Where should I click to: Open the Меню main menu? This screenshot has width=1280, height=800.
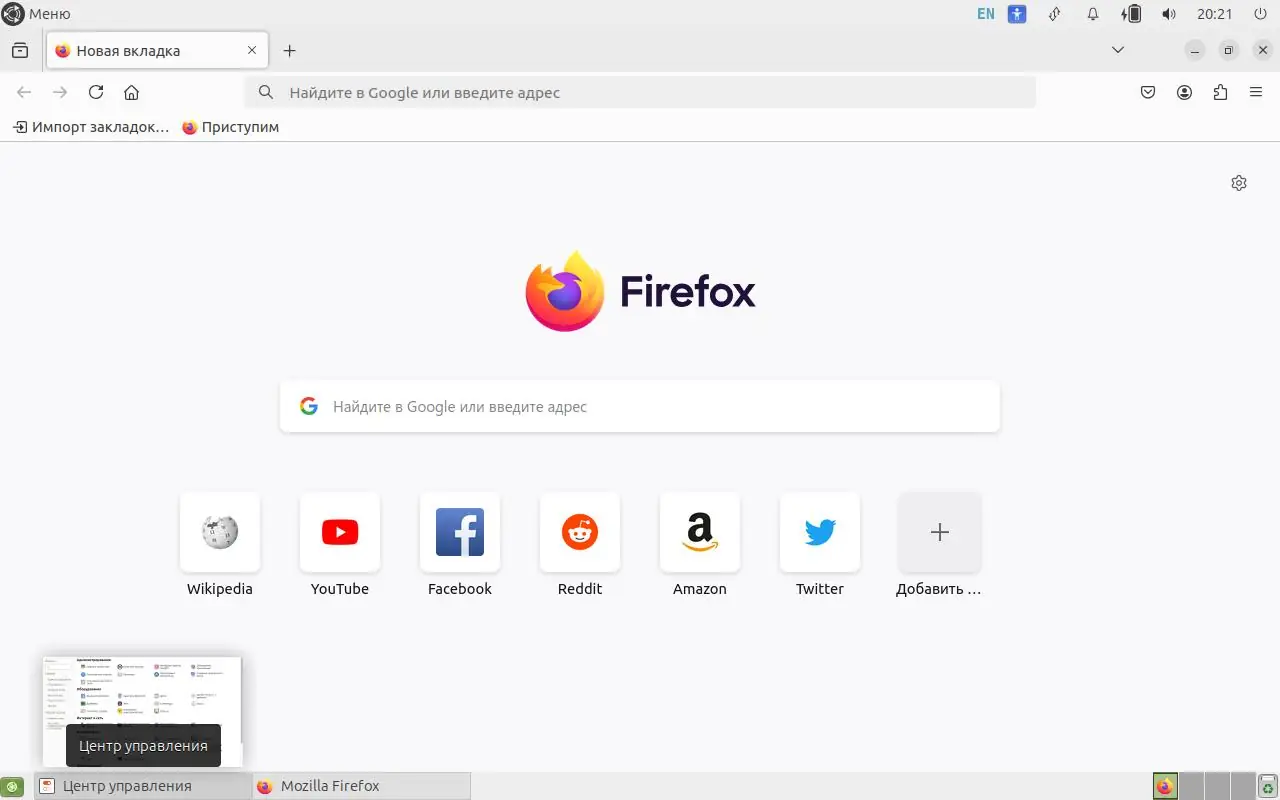click(x=36, y=14)
